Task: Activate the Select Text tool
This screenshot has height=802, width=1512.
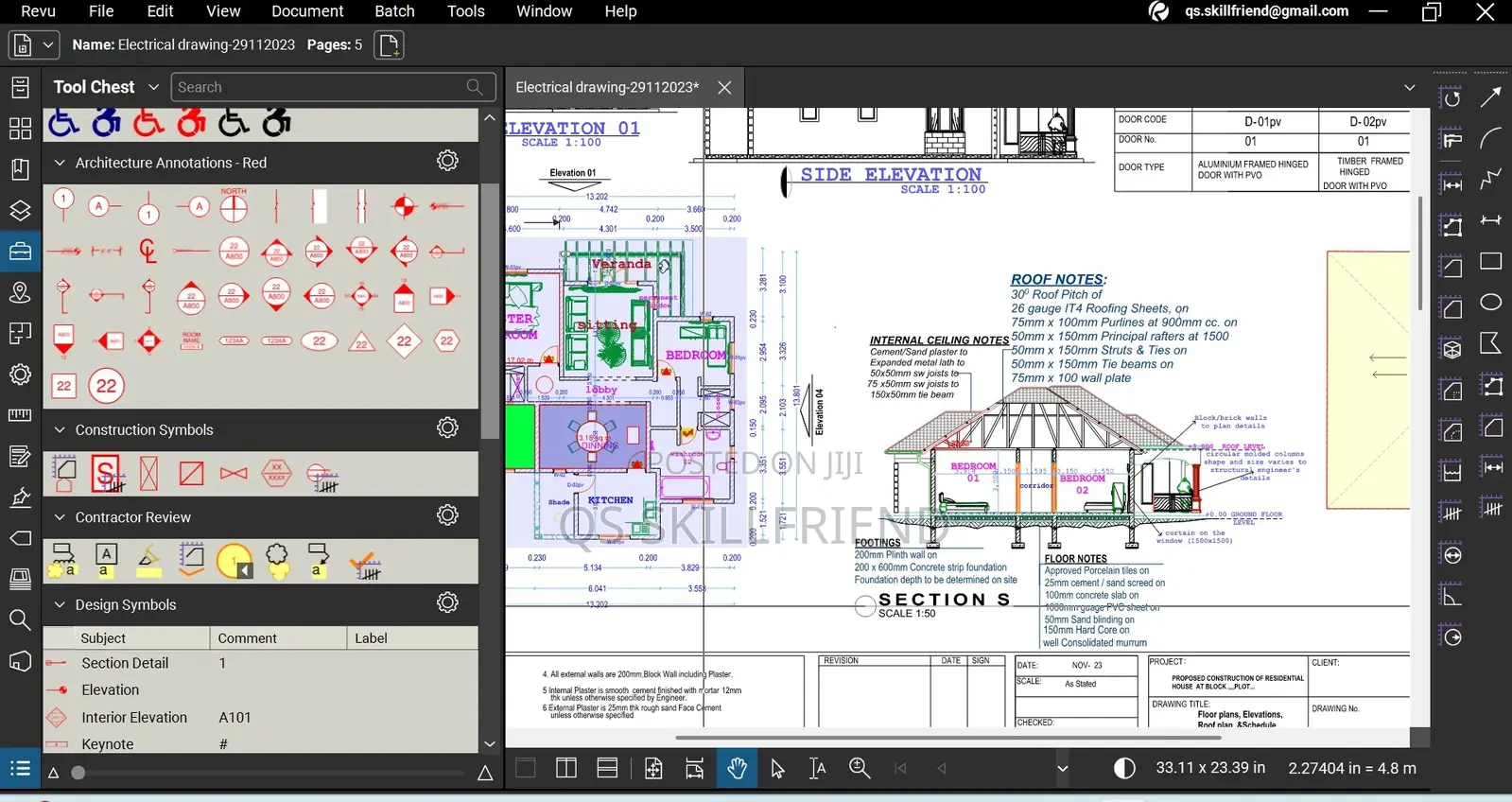Action: click(x=818, y=768)
